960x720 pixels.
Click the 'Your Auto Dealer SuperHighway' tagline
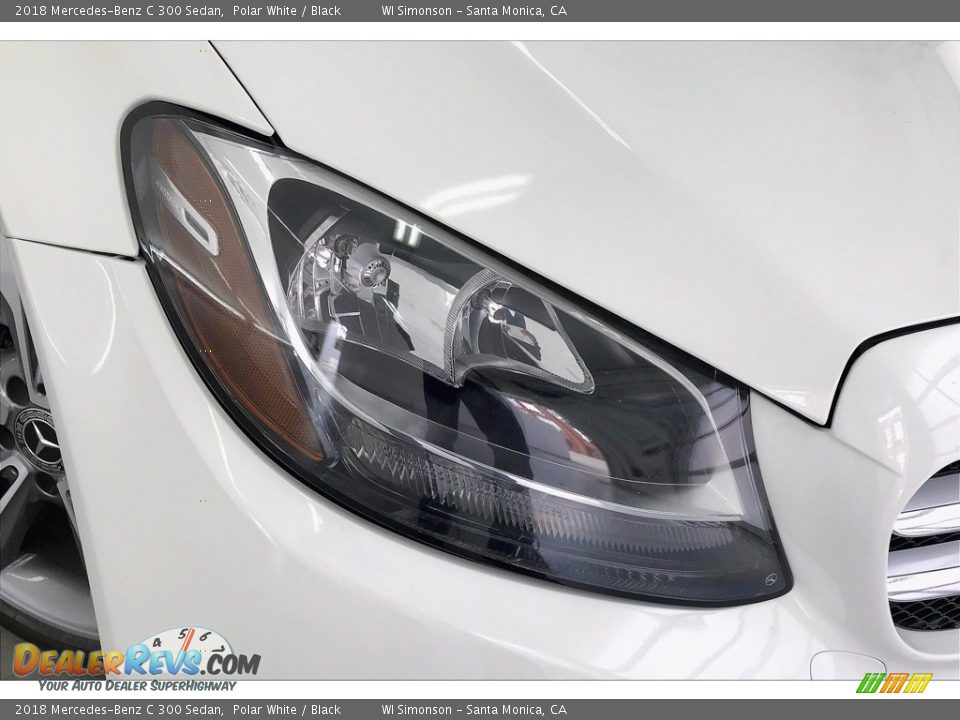pos(137,686)
